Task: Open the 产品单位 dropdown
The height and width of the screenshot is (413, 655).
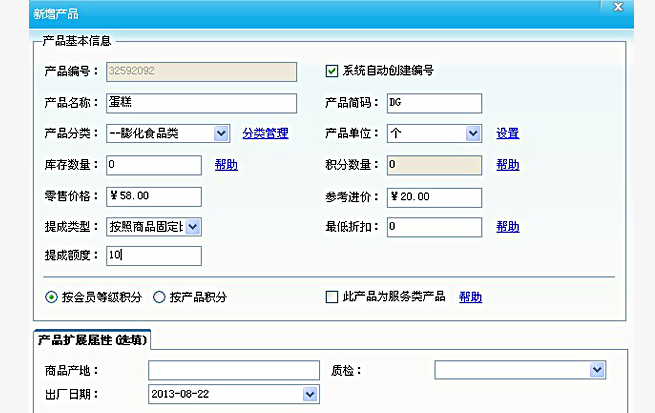Action: [x=473, y=133]
